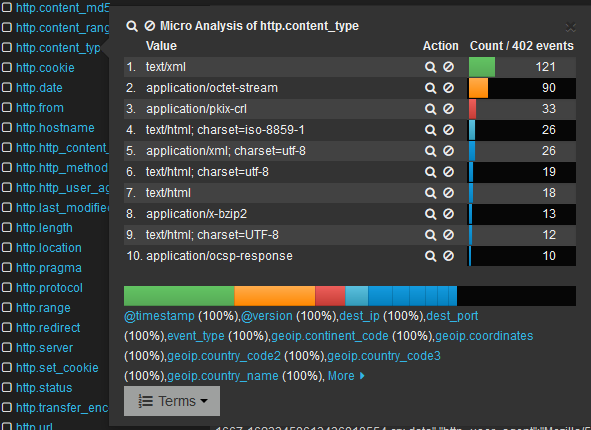Click green segment of the summary bar
The width and height of the screenshot is (591, 430).
pyautogui.click(x=179, y=296)
